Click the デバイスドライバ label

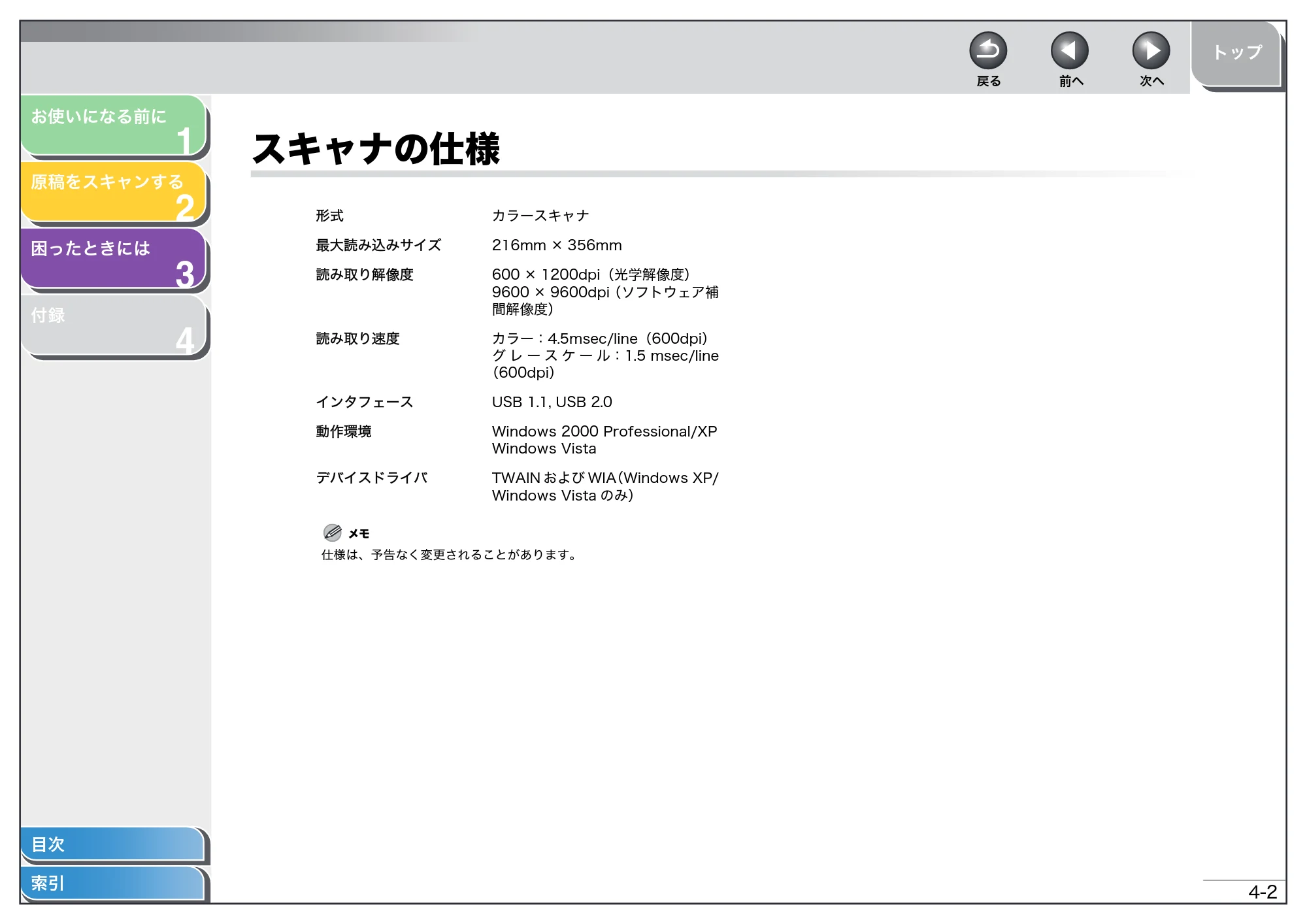(372, 478)
